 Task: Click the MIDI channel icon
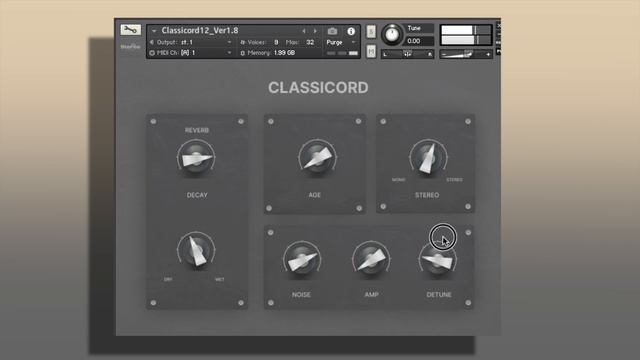152,53
